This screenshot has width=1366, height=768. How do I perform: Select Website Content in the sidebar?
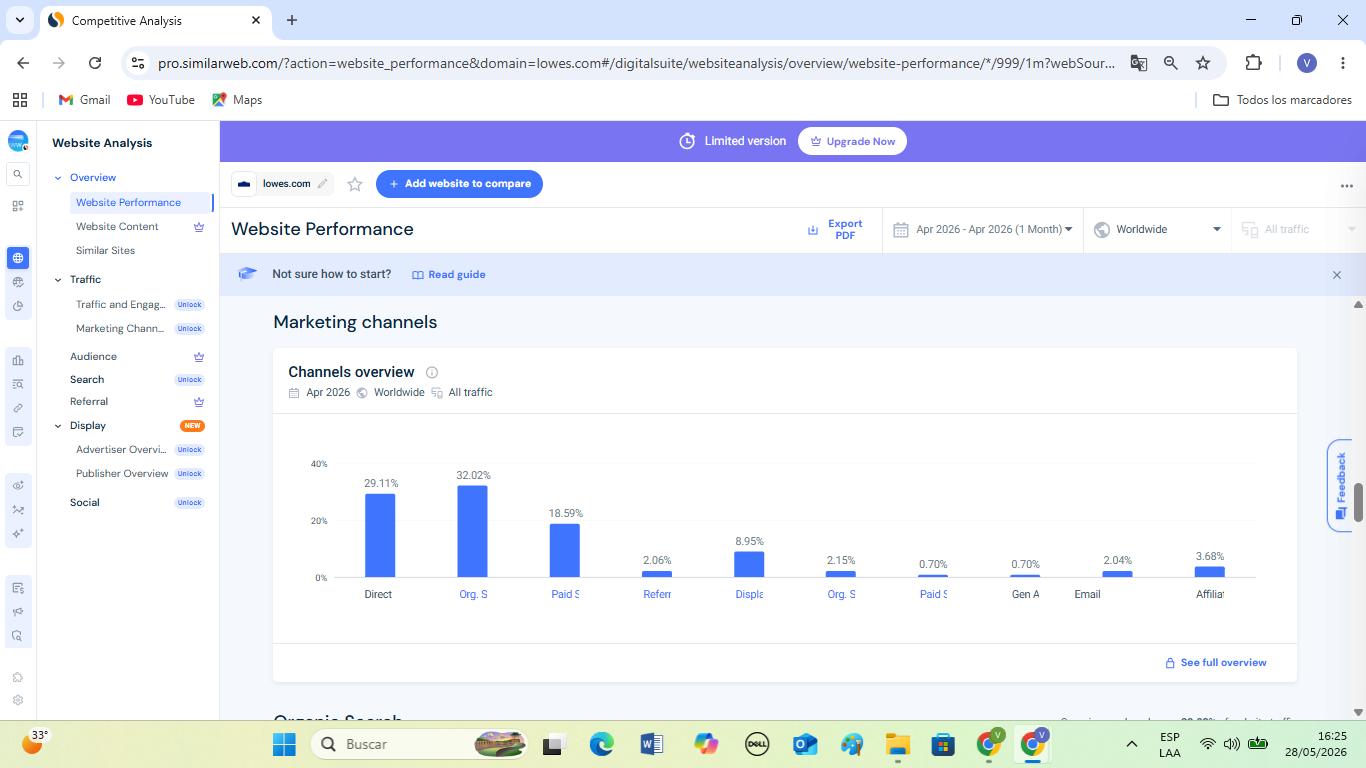(x=117, y=226)
